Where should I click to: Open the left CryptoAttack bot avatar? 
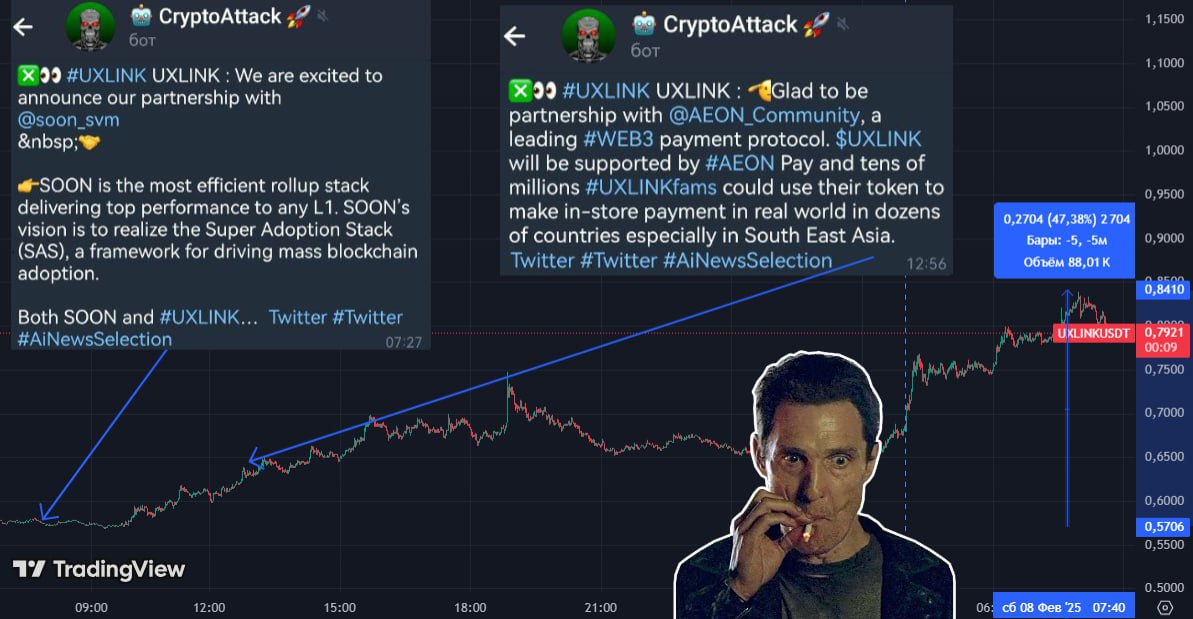(x=91, y=27)
